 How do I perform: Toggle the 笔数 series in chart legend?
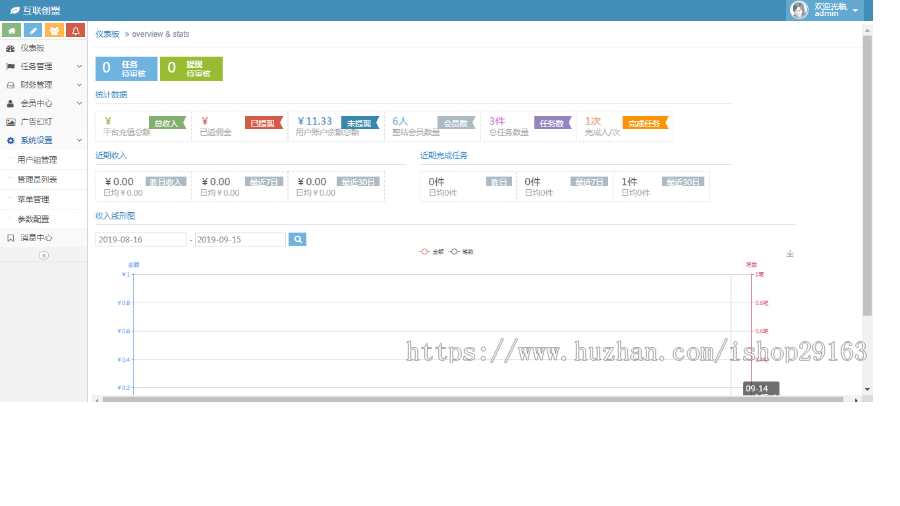coord(461,252)
